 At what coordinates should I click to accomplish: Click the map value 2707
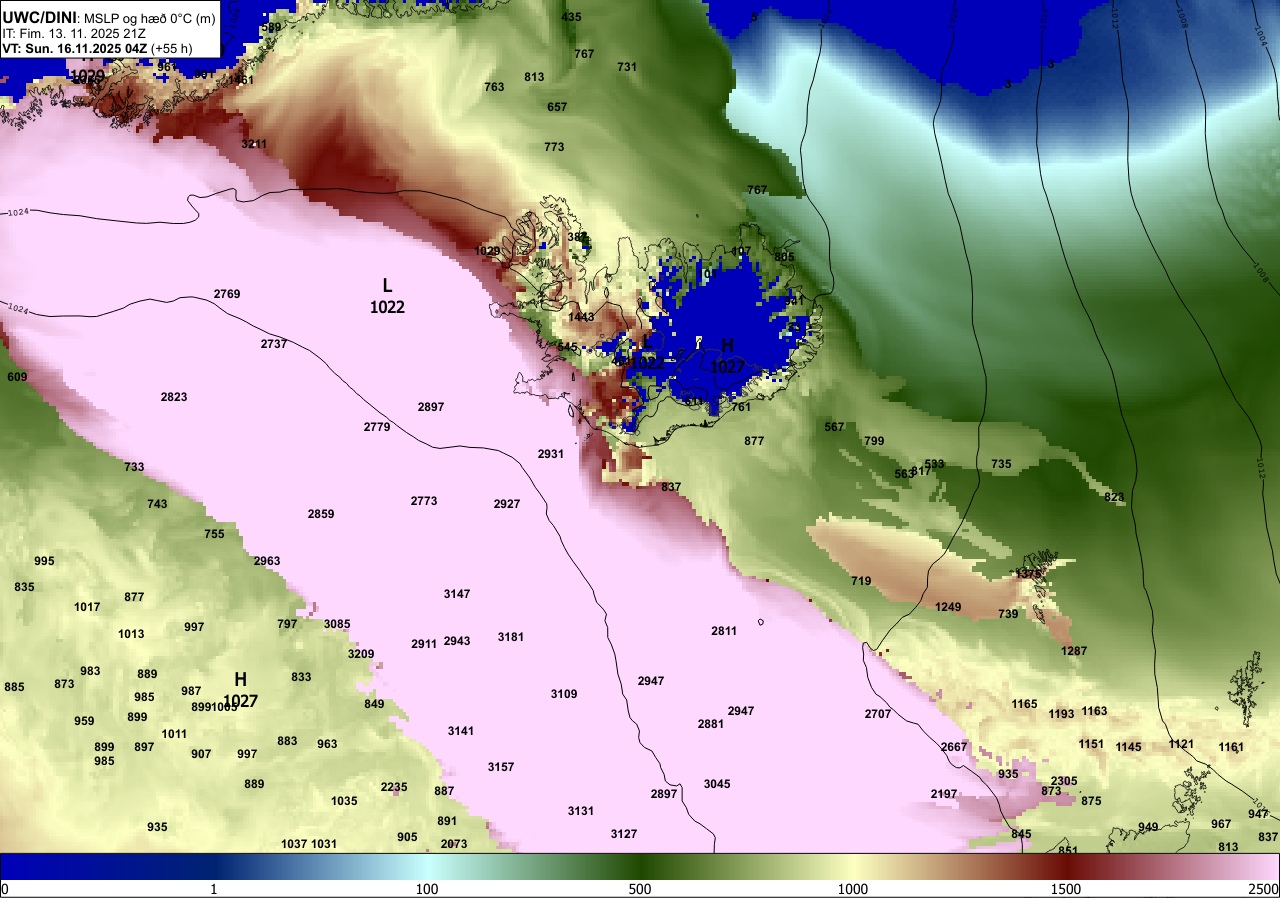click(878, 714)
